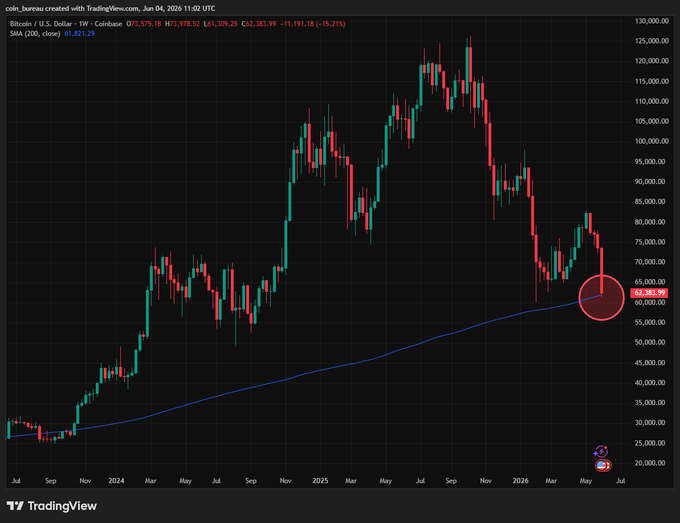This screenshot has width=680, height=523.
Task: Click the 55,000.00 price axis label
Action: point(650,322)
